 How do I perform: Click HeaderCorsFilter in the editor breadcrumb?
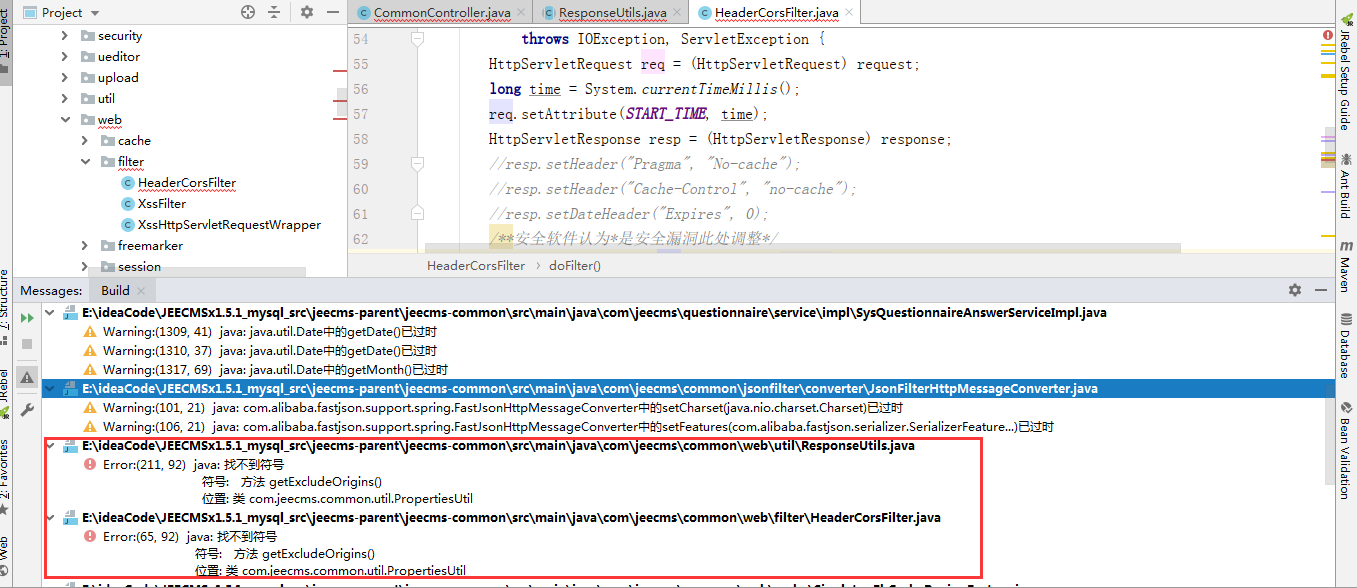pos(476,266)
